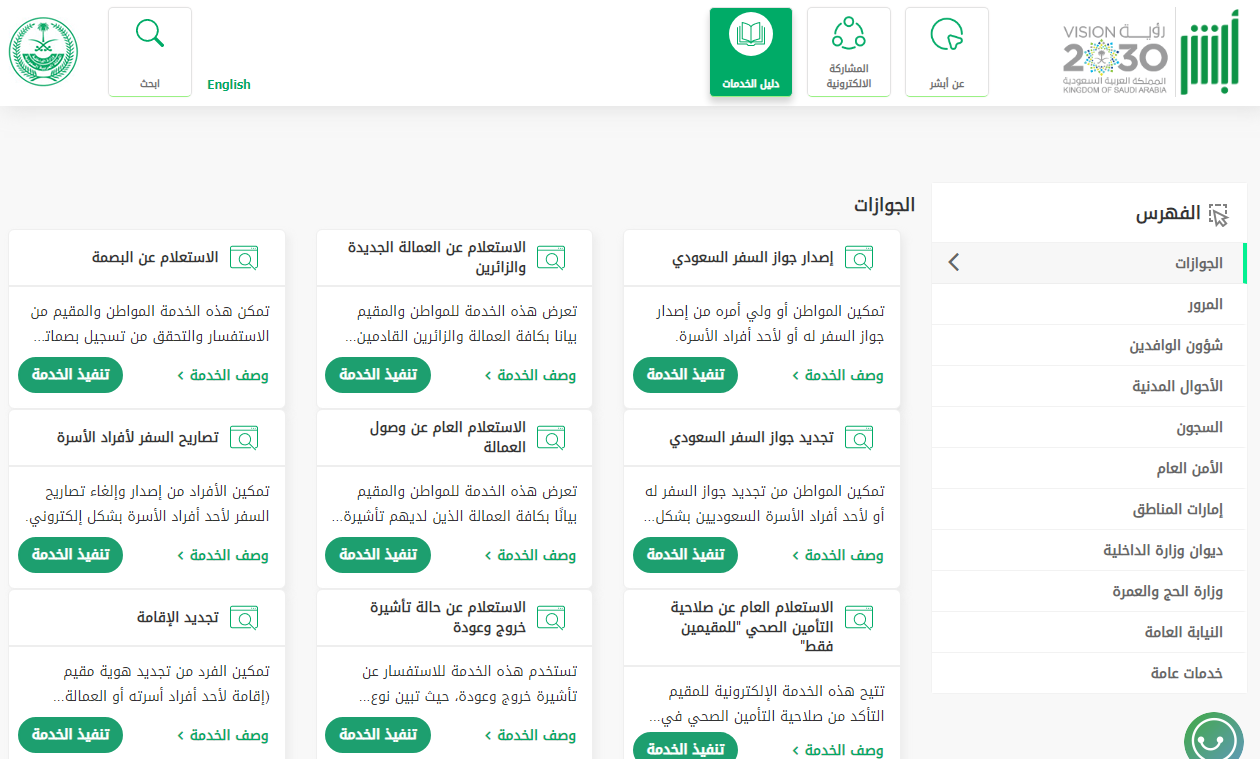Click the تجديد الإقامة service card title

[x=178, y=617]
